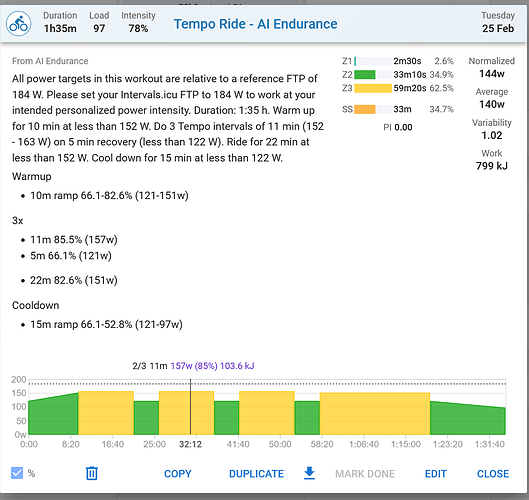Download workout file with arrow icon
The height and width of the screenshot is (500, 529).
(x=309, y=473)
